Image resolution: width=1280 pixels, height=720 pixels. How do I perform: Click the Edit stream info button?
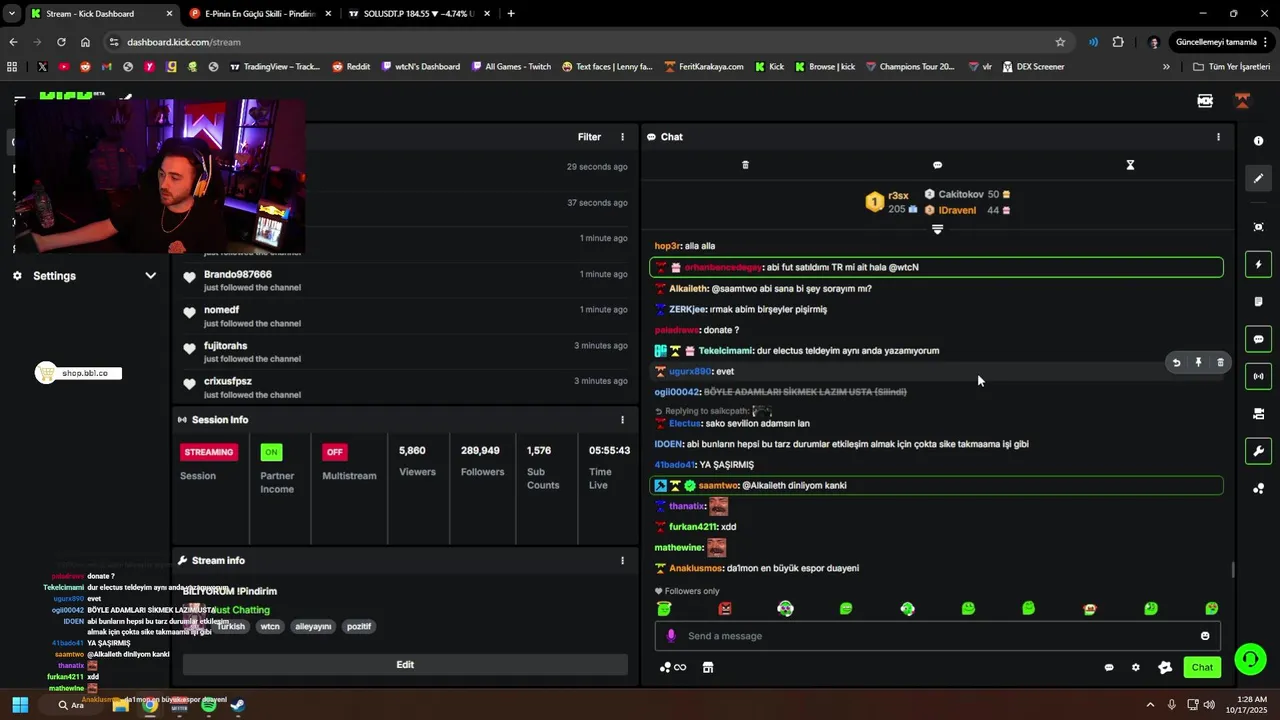[x=405, y=665]
